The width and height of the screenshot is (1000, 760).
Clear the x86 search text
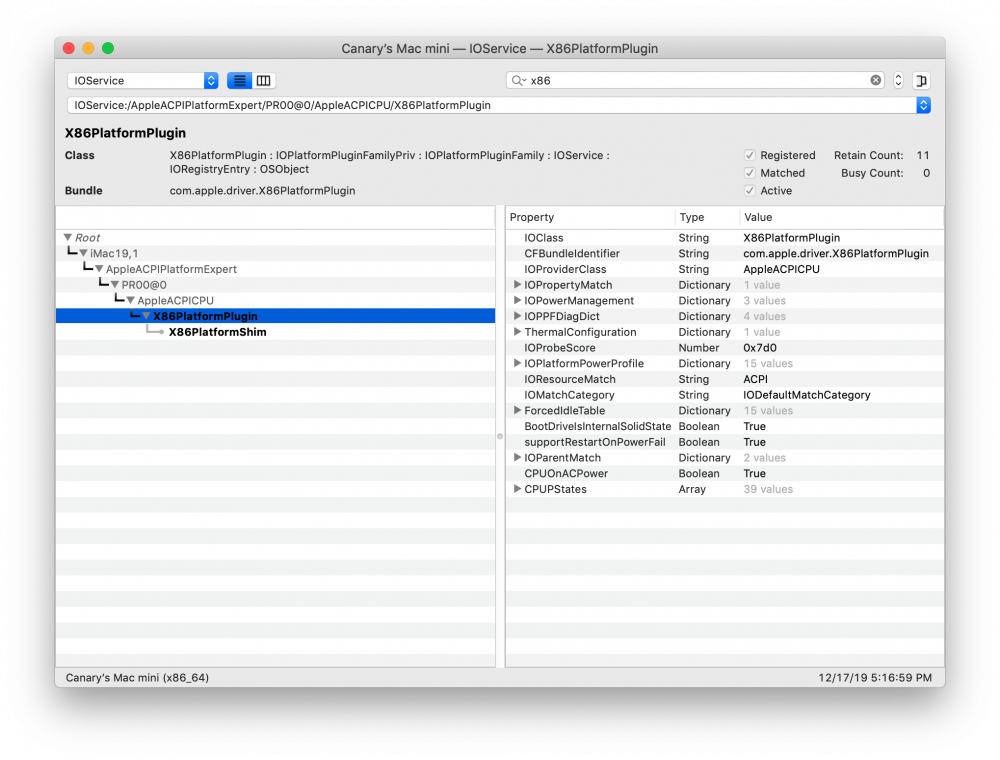(876, 80)
